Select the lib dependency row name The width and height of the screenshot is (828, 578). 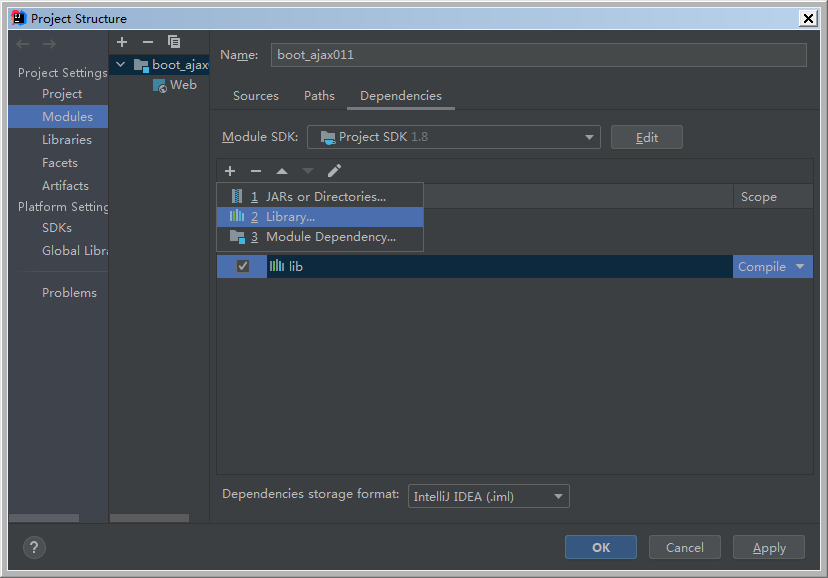296,267
